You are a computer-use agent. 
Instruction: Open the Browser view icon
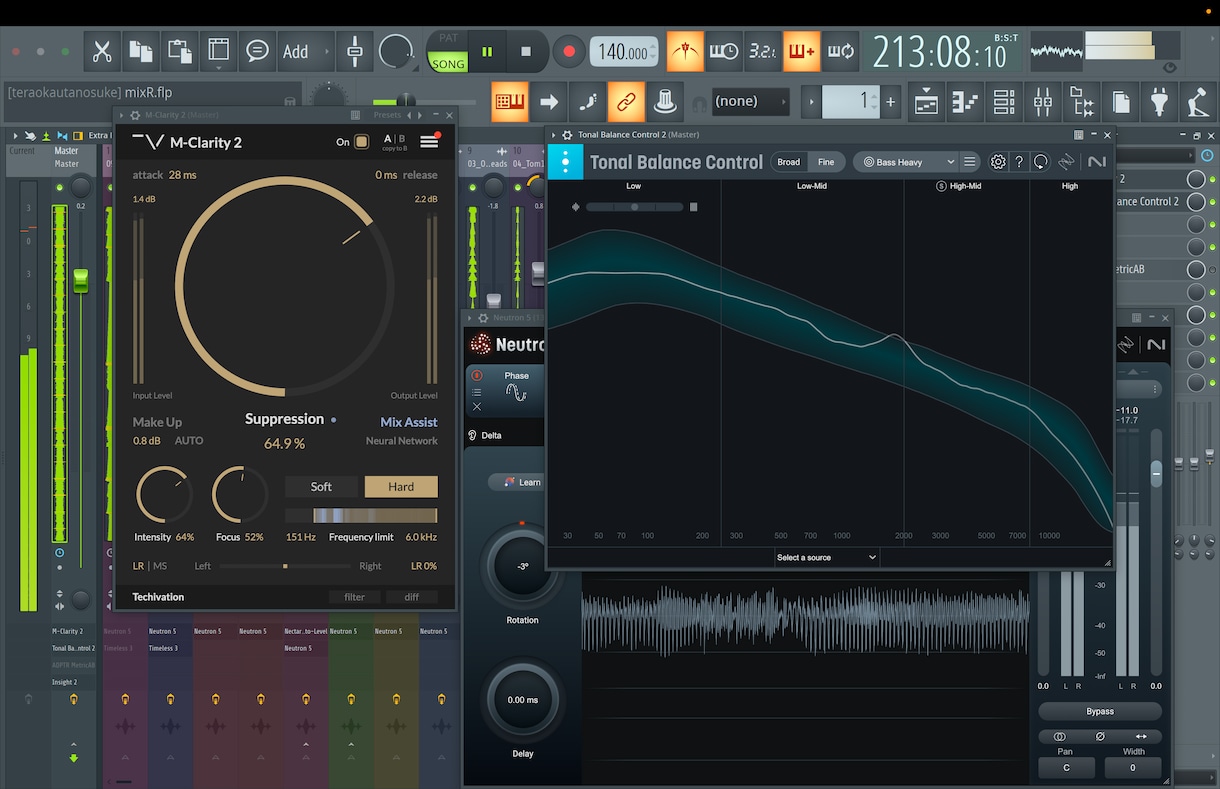click(1082, 101)
